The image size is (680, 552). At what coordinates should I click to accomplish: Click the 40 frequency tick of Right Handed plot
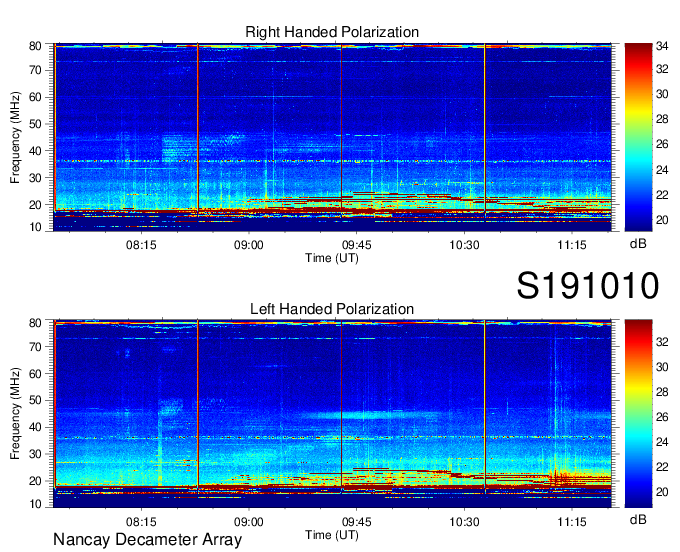tap(35, 151)
